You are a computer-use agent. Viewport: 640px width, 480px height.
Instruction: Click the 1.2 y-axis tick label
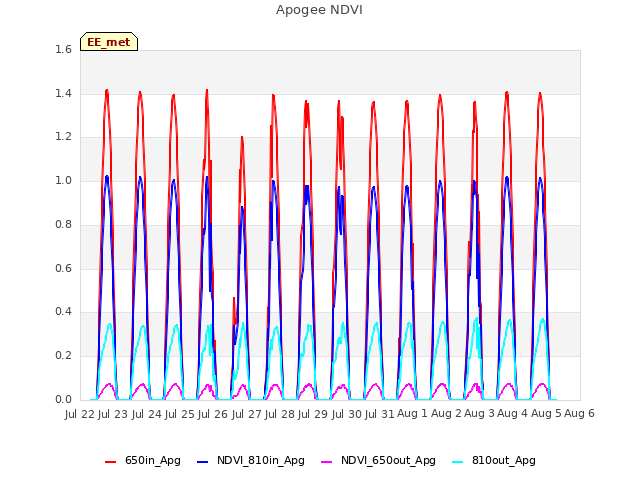(63, 137)
